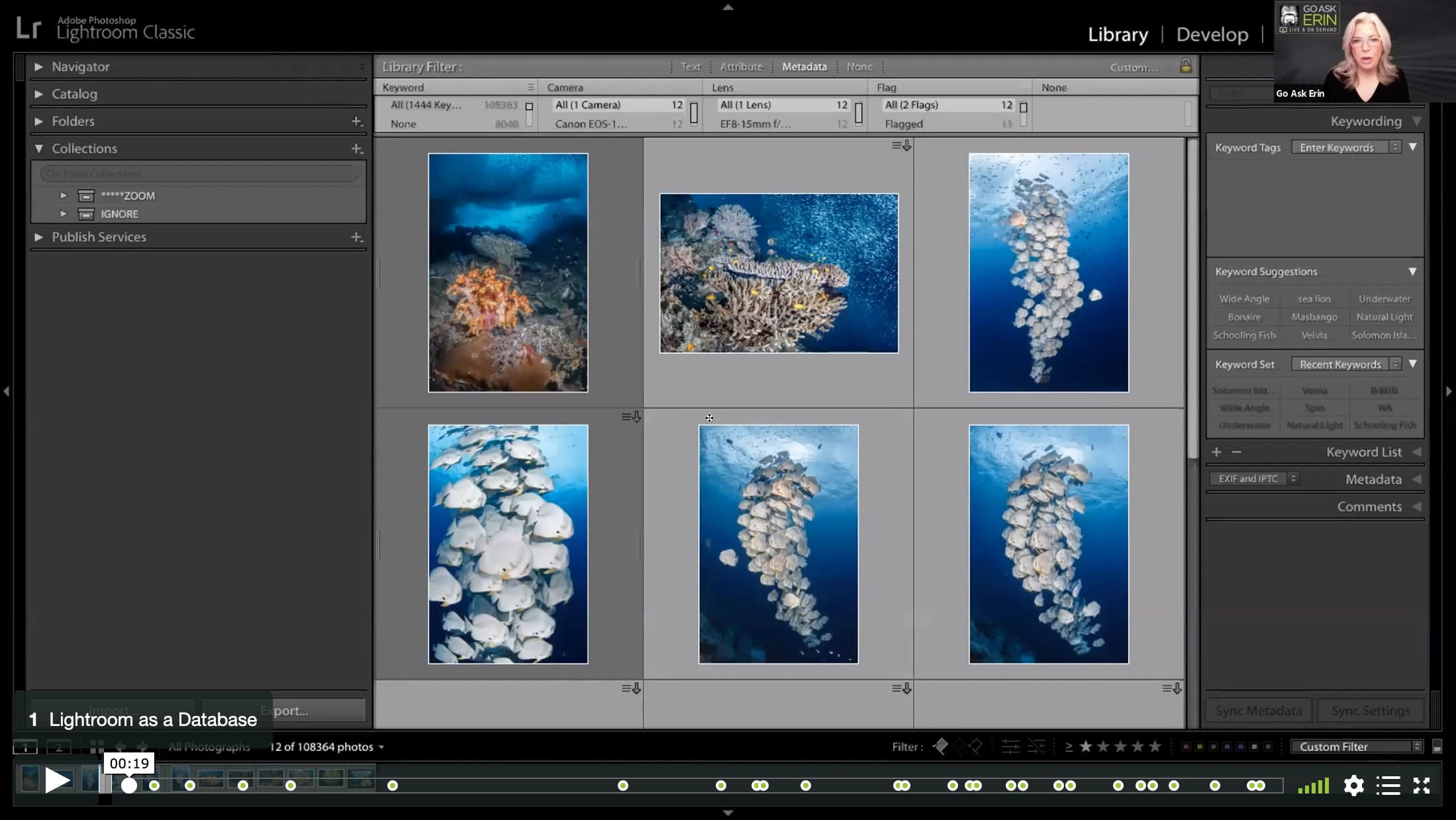Select the orange soft coral photo thumbnail
1456x820 pixels.
(508, 272)
